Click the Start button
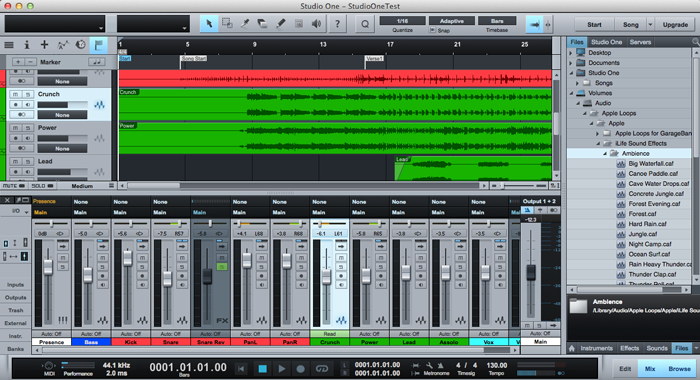The width and height of the screenshot is (700, 380). [x=594, y=25]
